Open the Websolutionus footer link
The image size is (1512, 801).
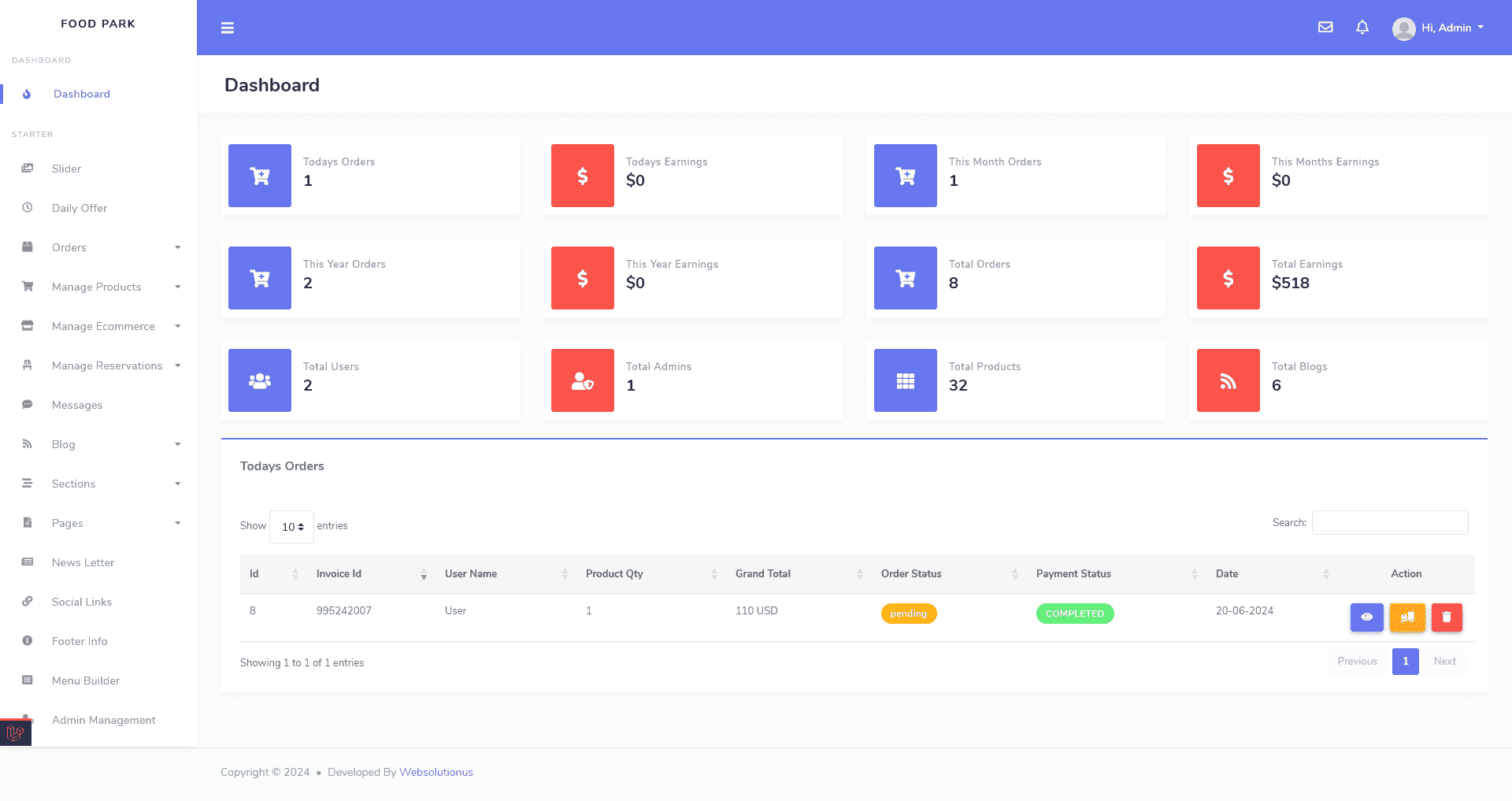pos(435,772)
